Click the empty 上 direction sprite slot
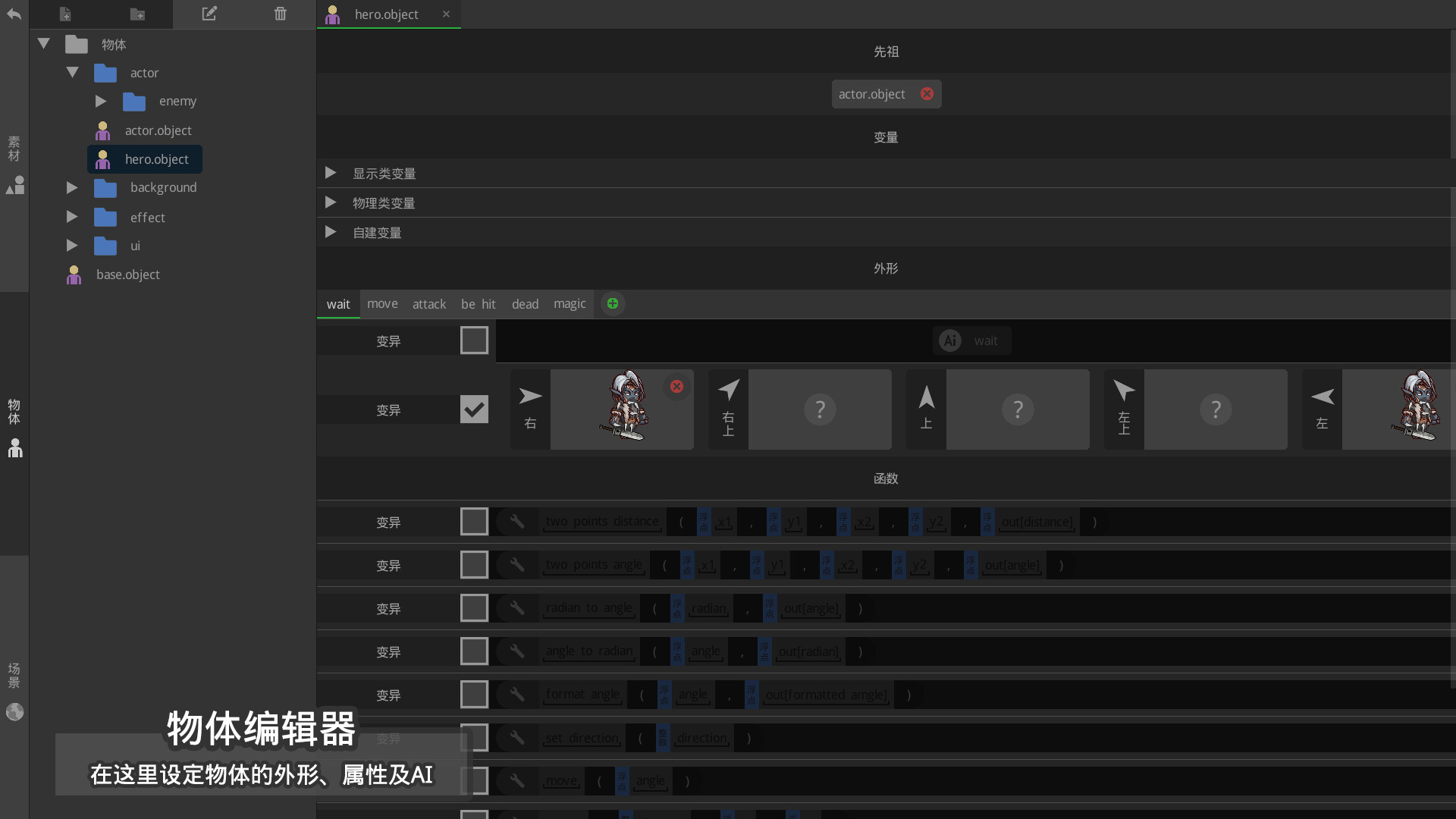Screen dimensions: 1456x819 pyautogui.click(x=1017, y=409)
